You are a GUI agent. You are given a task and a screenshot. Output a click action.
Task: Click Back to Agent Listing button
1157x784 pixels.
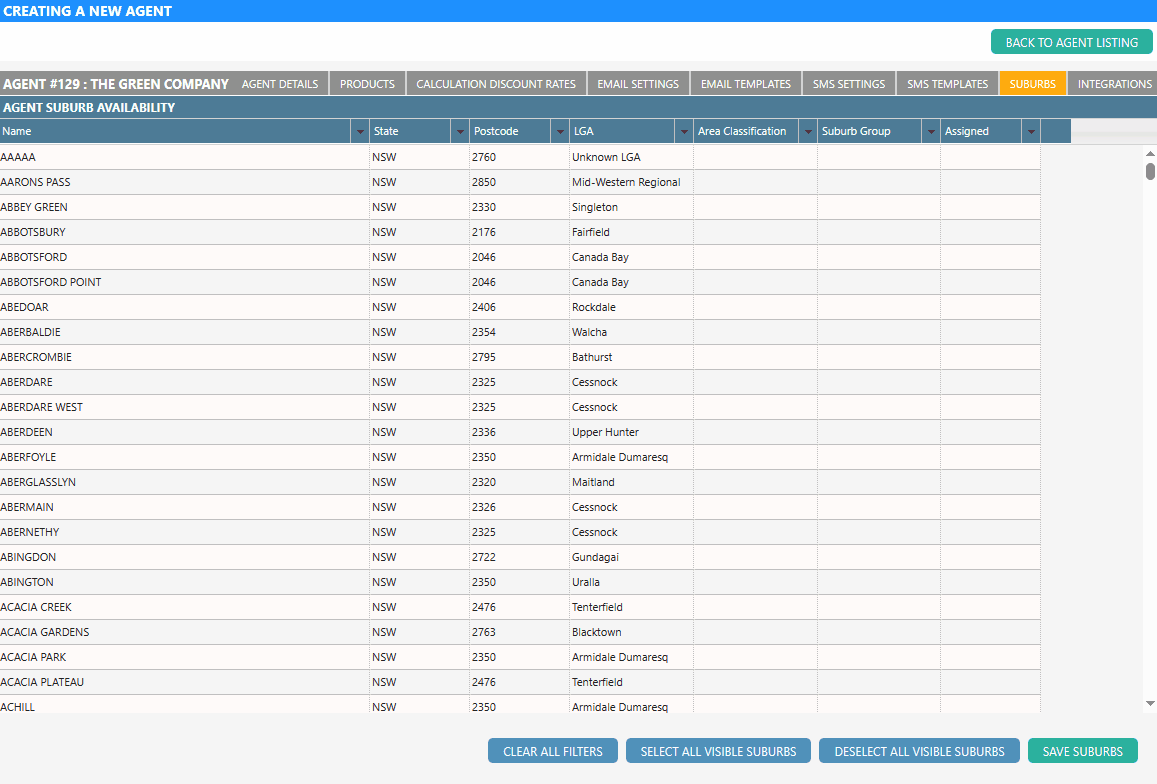pyautogui.click(x=1071, y=42)
